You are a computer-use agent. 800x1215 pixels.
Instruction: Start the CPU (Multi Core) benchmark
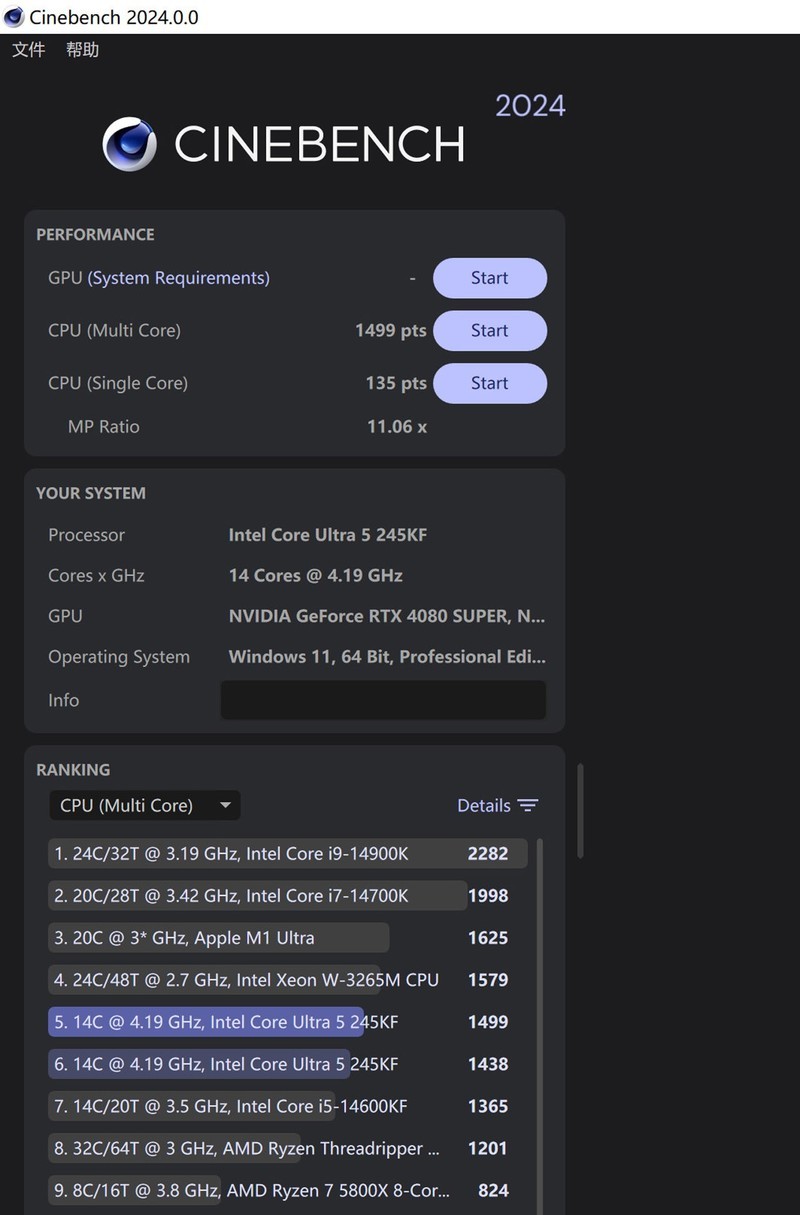[x=489, y=330]
